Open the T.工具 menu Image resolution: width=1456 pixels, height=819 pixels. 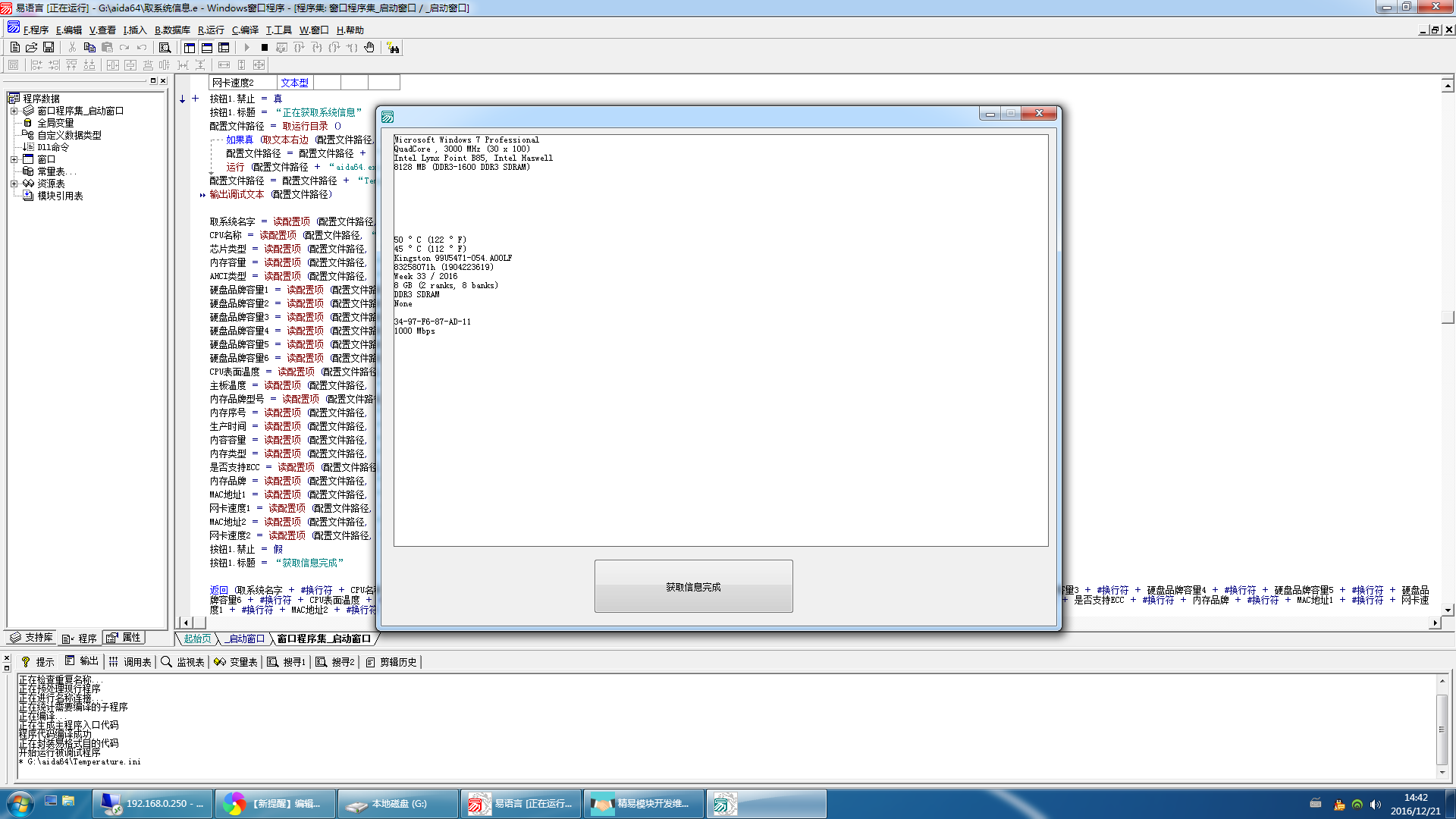278,30
